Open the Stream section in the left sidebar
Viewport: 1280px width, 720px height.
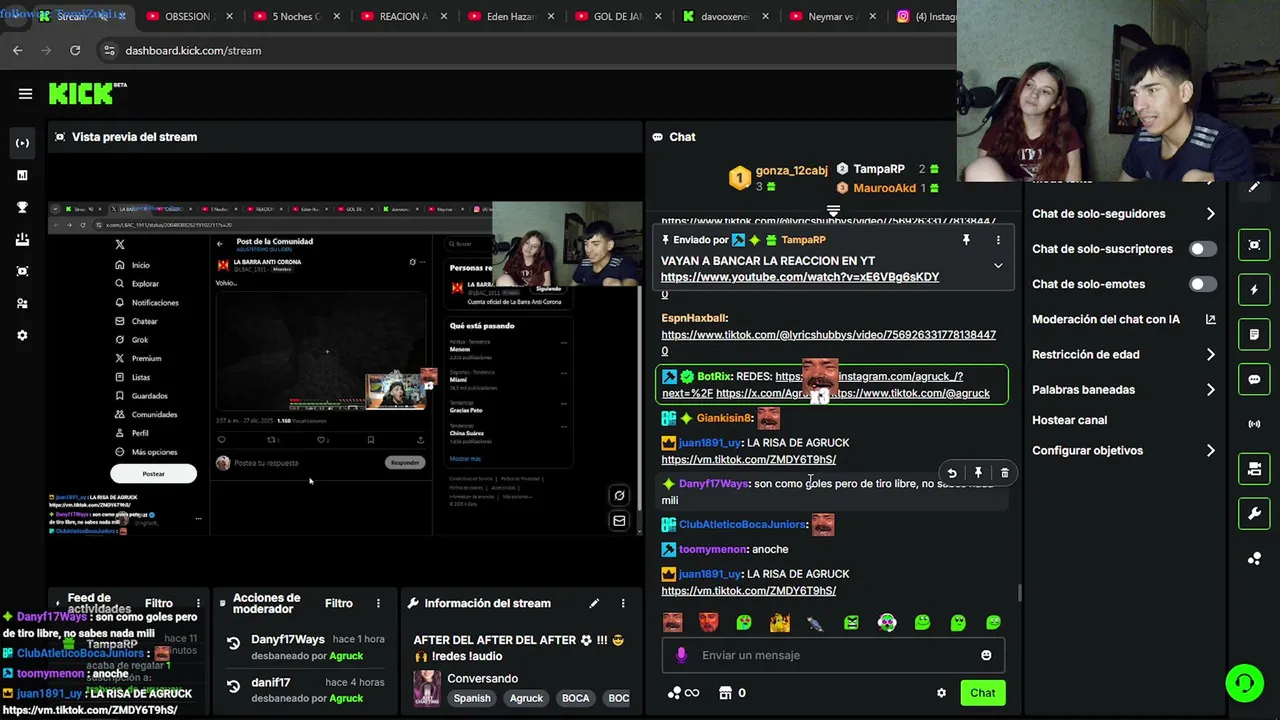click(22, 143)
